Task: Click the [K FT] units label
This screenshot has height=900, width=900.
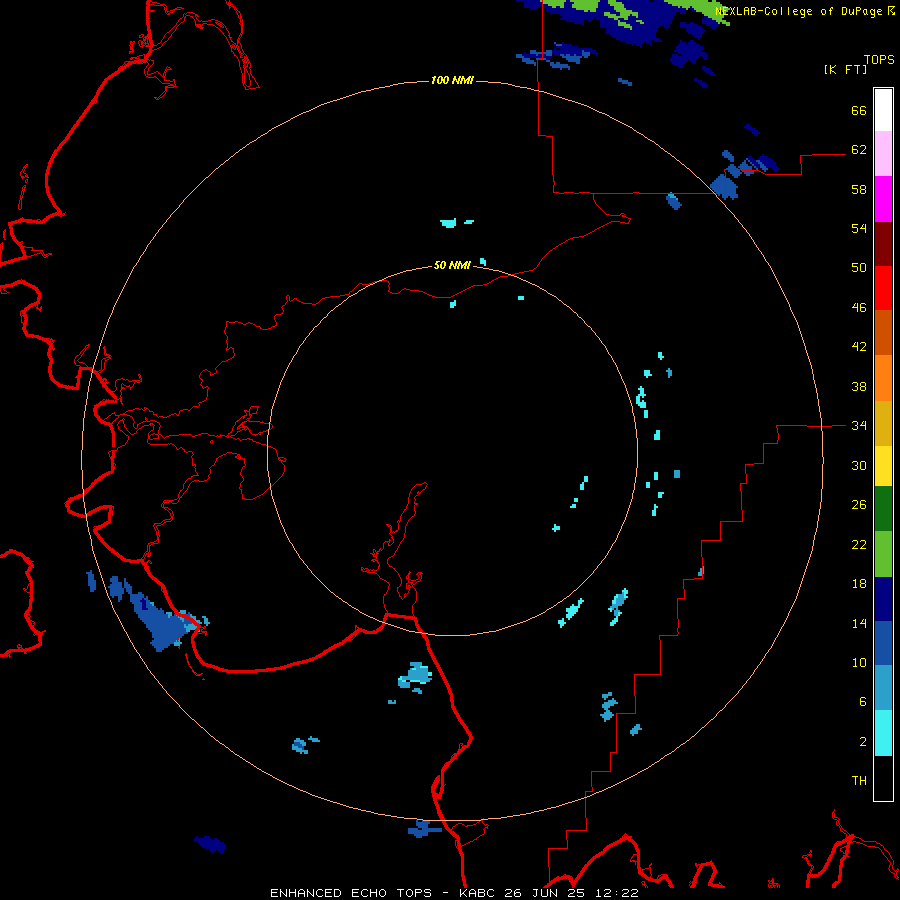Action: [x=845, y=69]
